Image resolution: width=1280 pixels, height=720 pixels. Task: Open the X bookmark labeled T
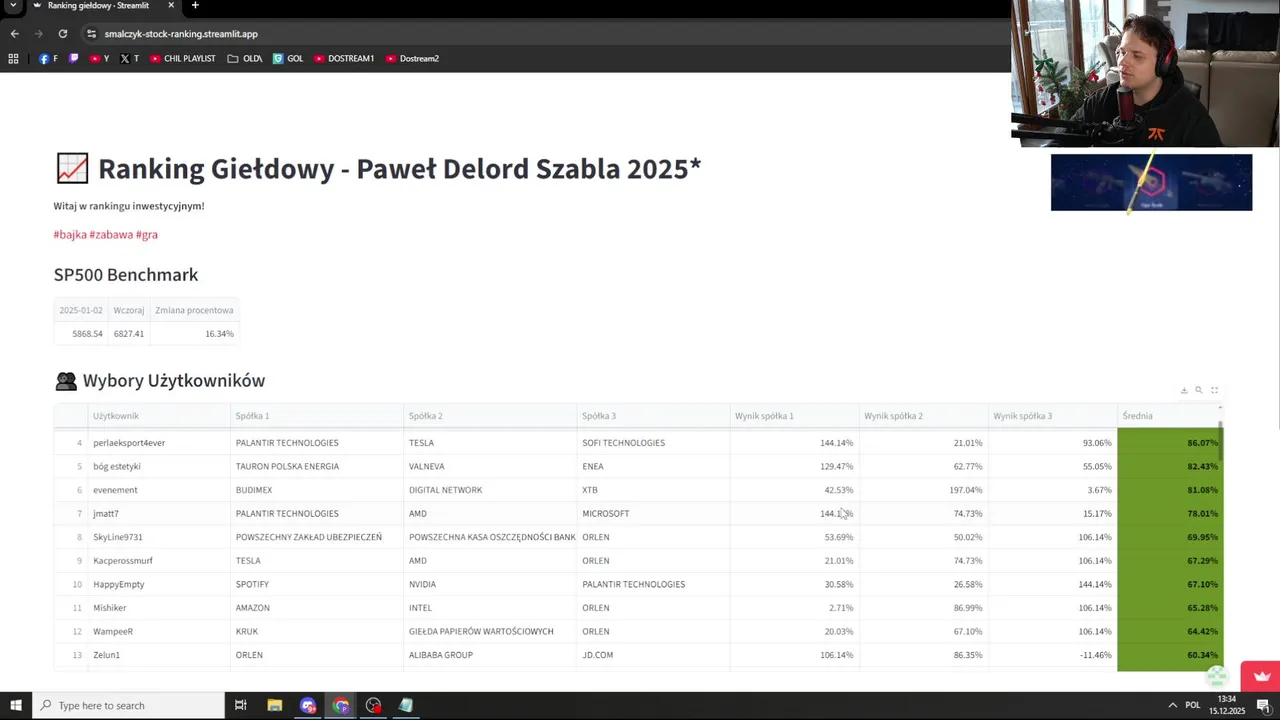pos(129,58)
